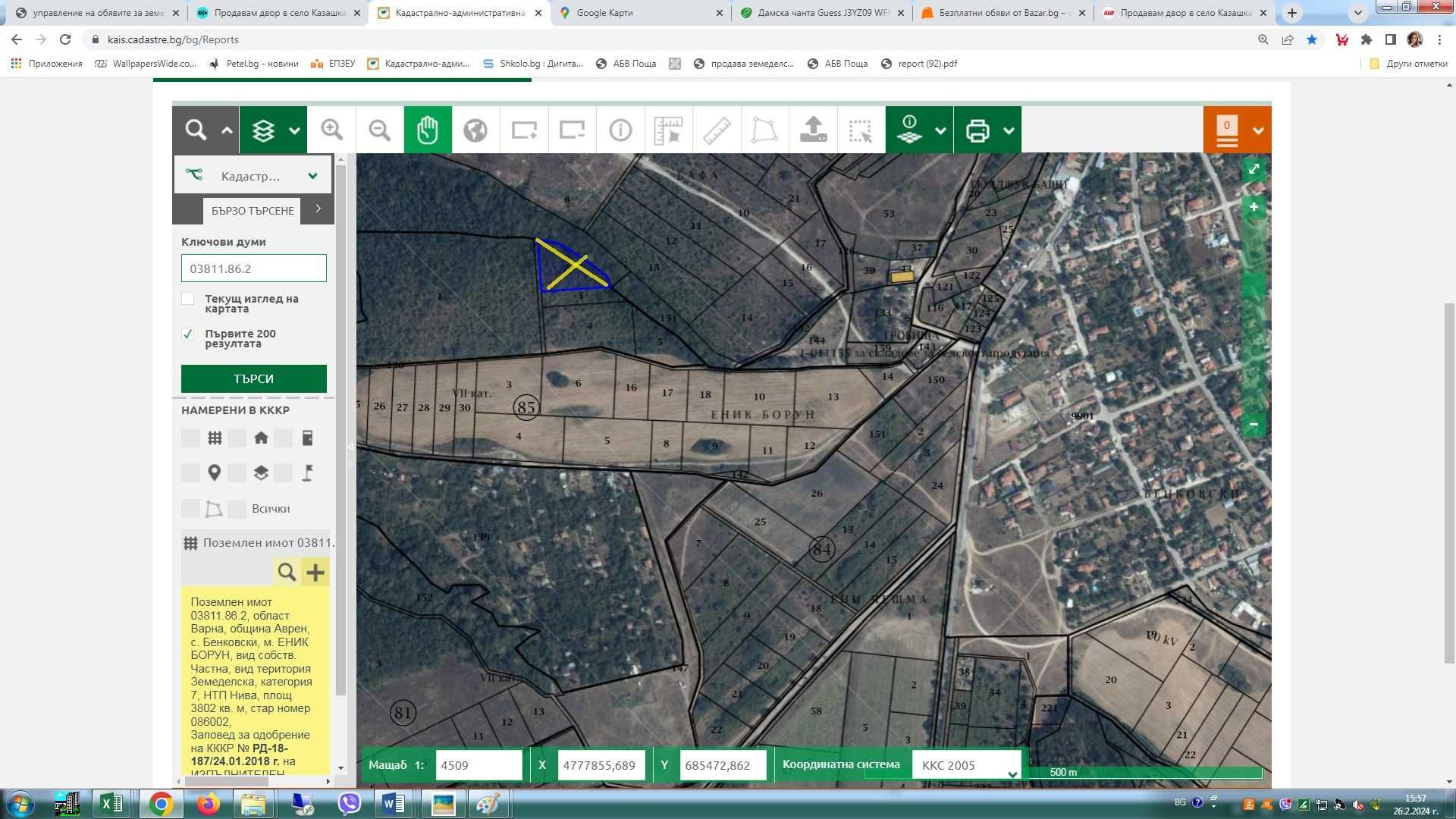Select the zoom out magnifier tool
1456x819 pixels.
pyautogui.click(x=379, y=130)
